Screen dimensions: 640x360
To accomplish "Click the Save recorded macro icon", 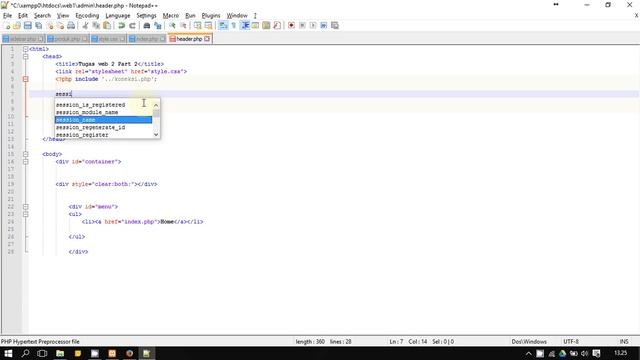I will (335, 26).
